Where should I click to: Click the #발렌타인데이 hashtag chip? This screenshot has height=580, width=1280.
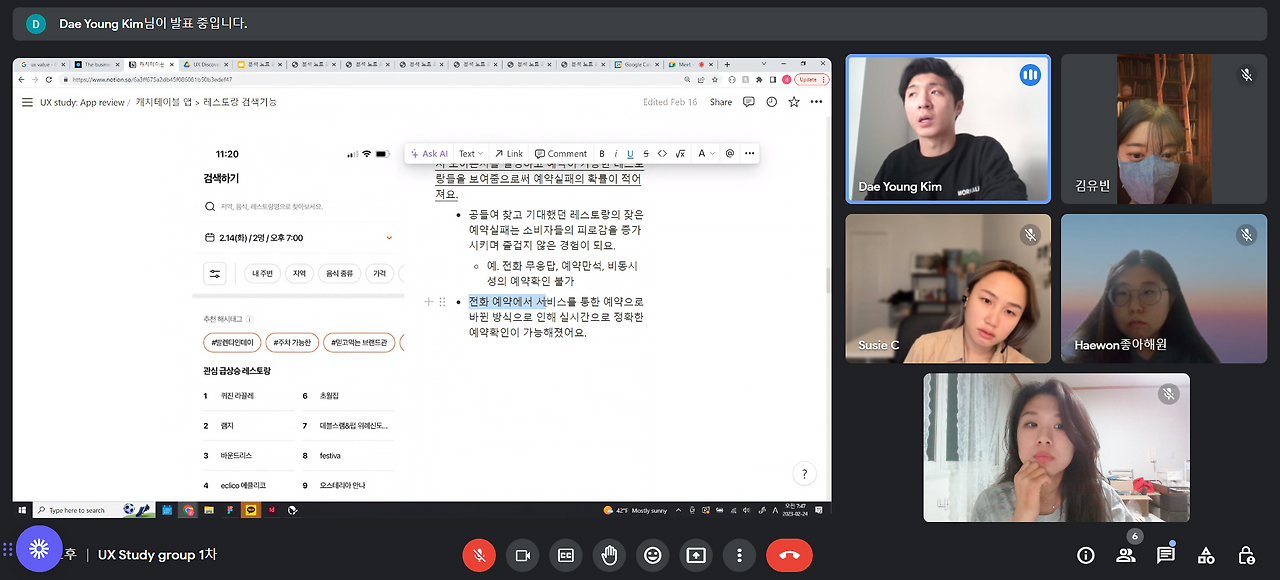click(x=232, y=342)
